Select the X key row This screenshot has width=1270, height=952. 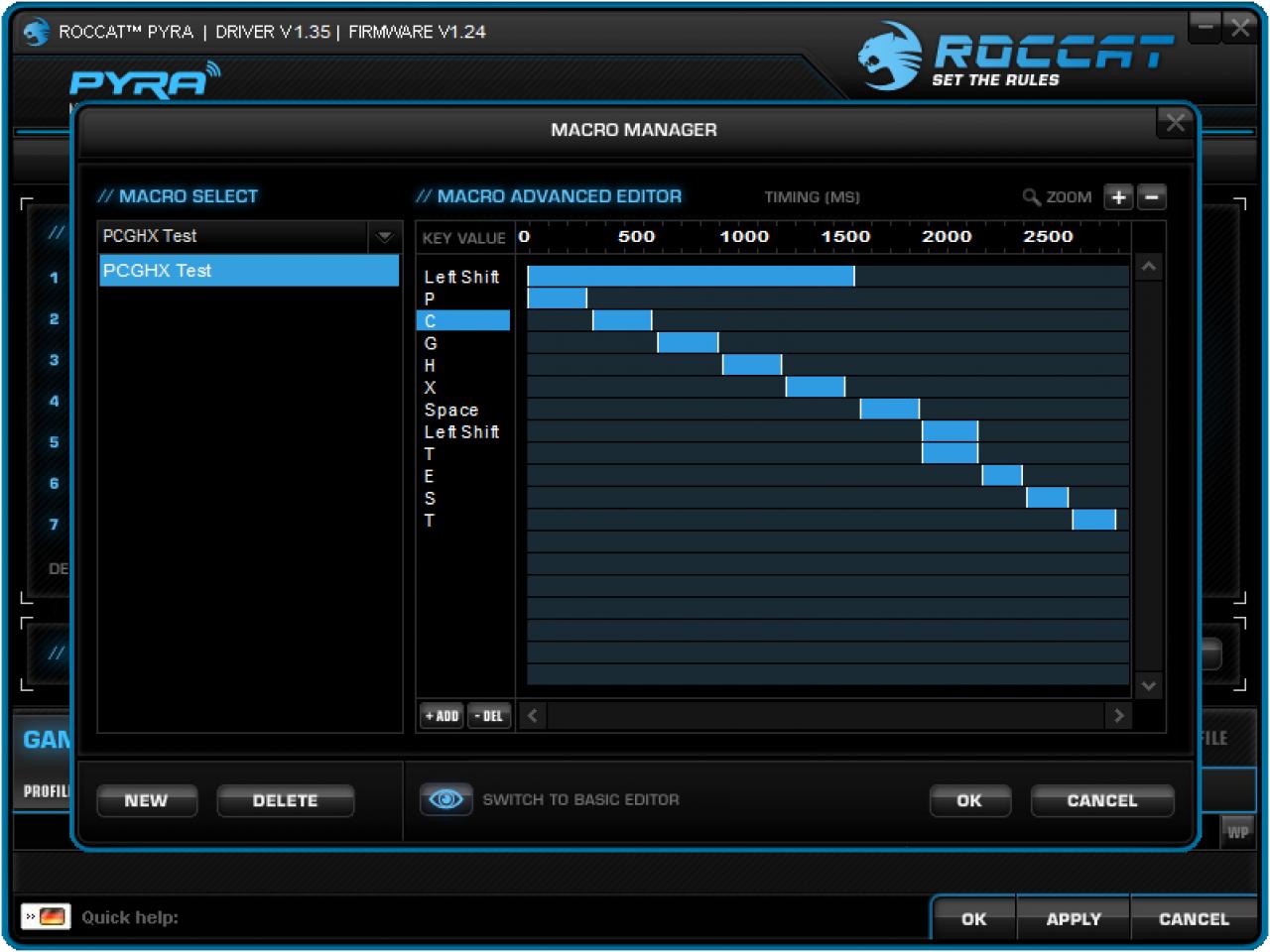pos(463,388)
